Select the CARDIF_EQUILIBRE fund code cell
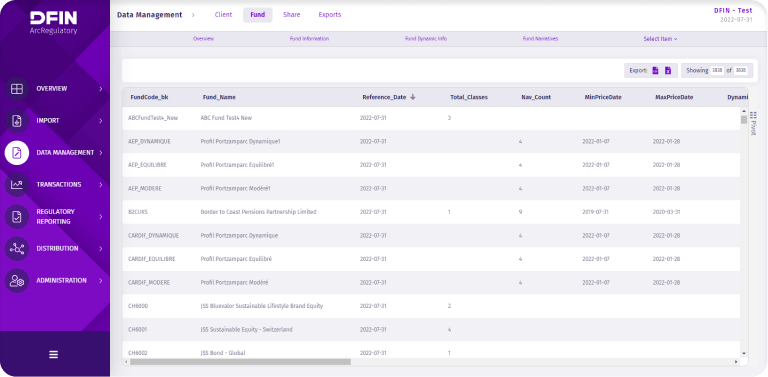The height and width of the screenshot is (377, 768). point(151,259)
